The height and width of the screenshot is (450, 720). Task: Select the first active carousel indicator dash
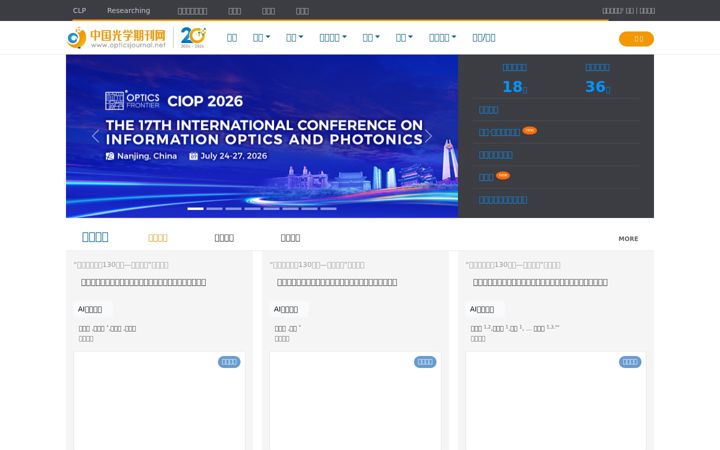195,208
